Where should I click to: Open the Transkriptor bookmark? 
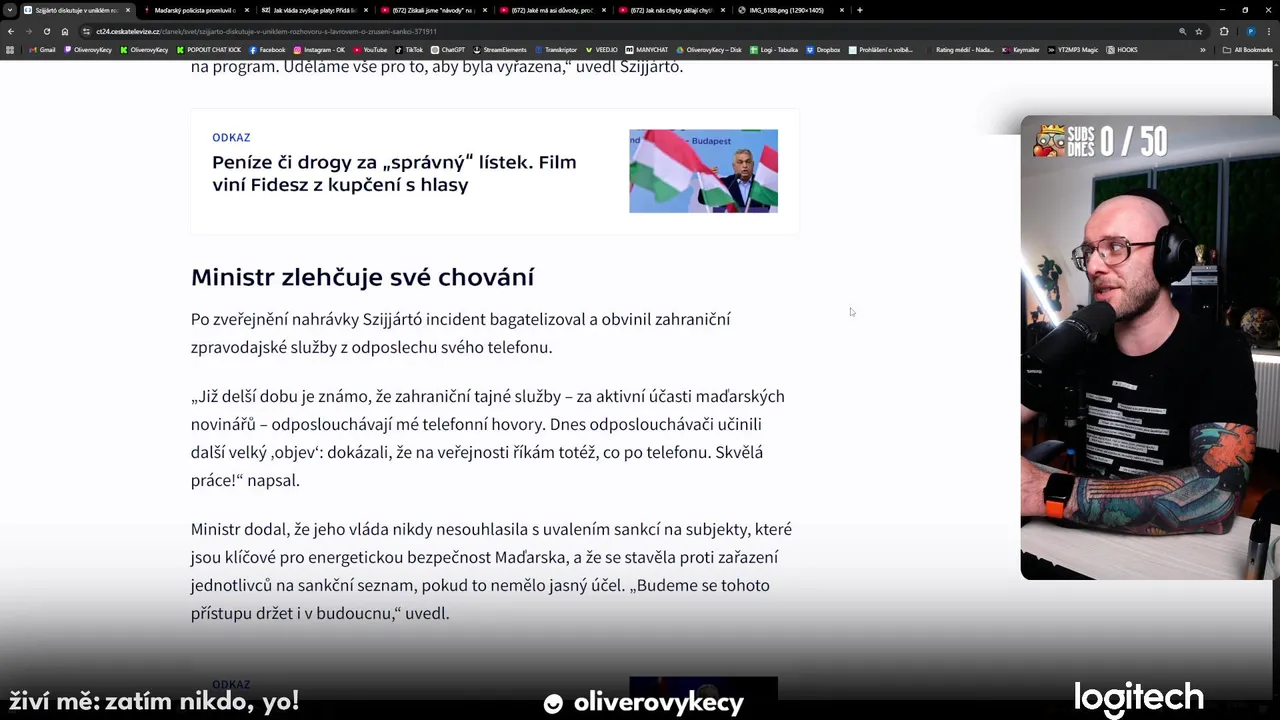(556, 49)
